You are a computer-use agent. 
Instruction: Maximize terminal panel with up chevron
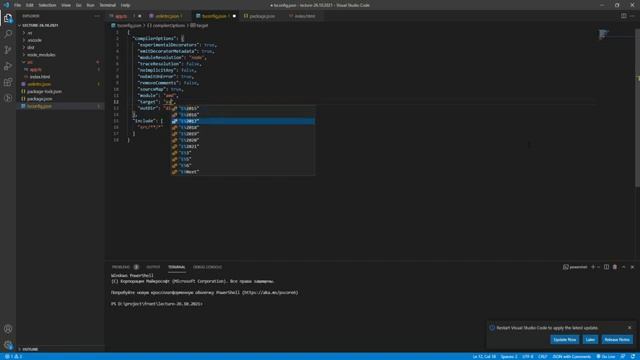(x=624, y=267)
